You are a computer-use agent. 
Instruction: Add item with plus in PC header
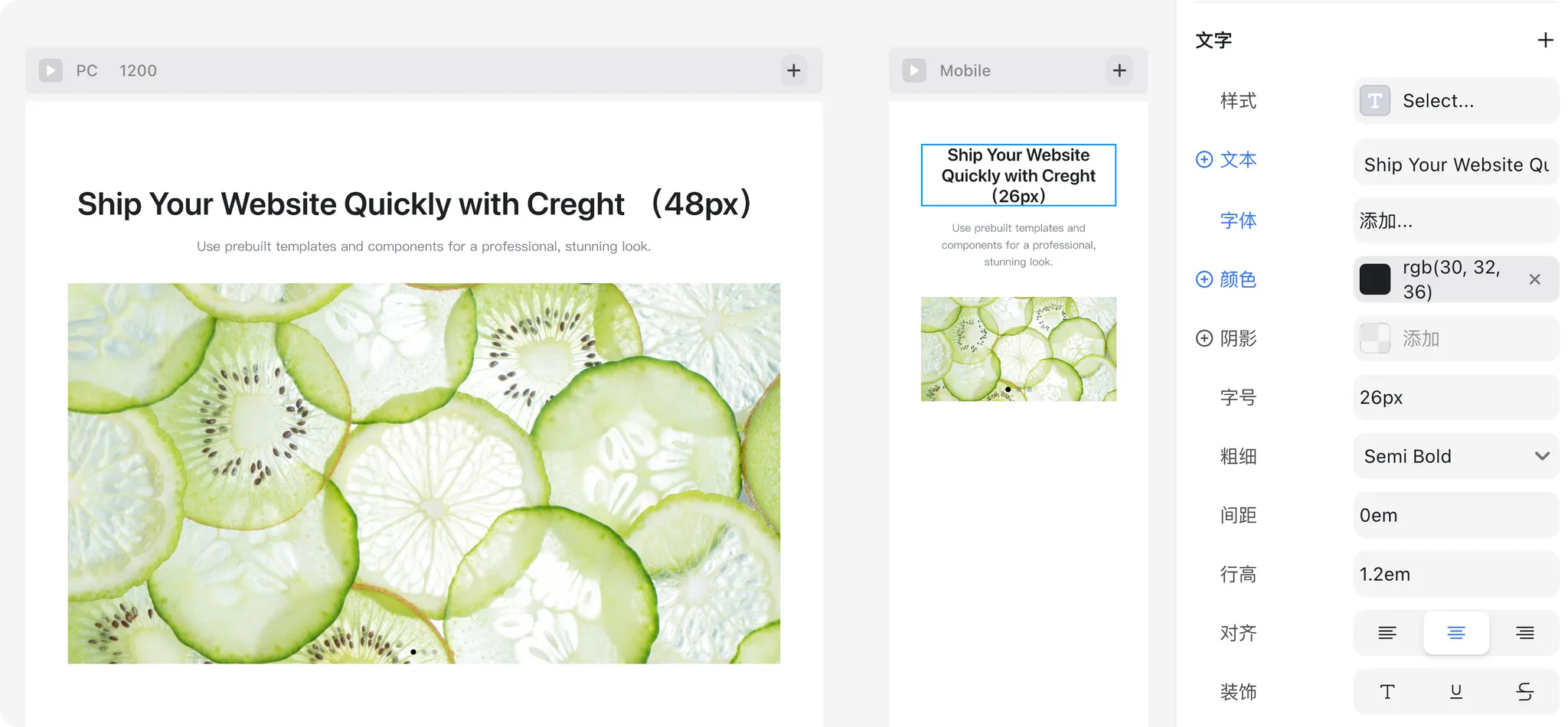pos(794,70)
